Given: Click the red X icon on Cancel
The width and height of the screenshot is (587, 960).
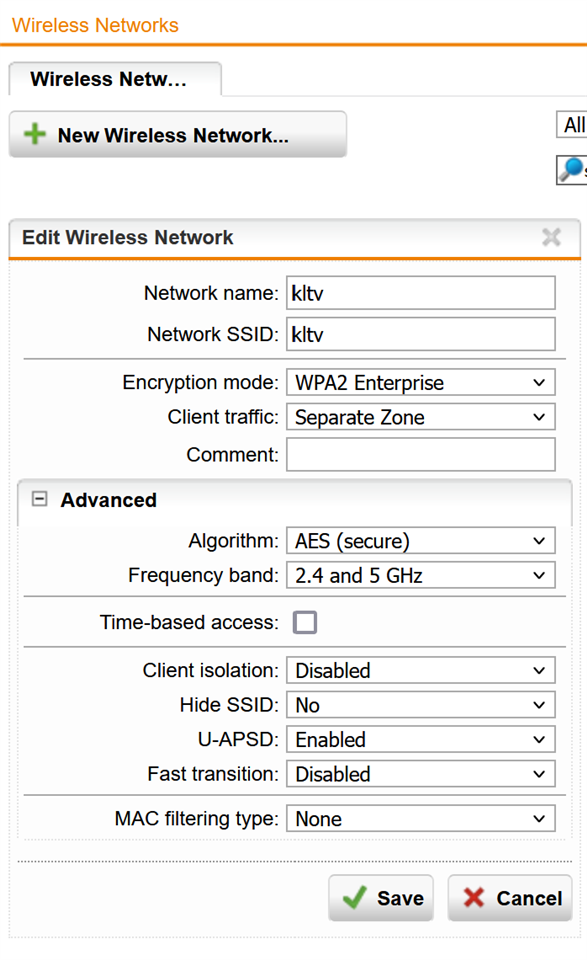Looking at the screenshot, I should (x=474, y=898).
